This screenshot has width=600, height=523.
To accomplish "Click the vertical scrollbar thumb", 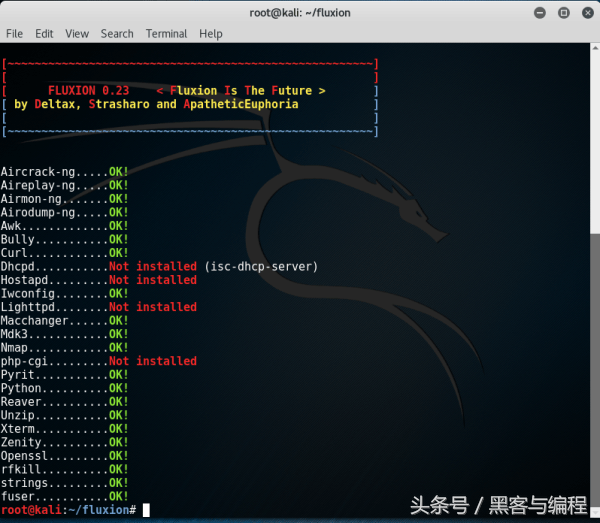I will (595, 369).
